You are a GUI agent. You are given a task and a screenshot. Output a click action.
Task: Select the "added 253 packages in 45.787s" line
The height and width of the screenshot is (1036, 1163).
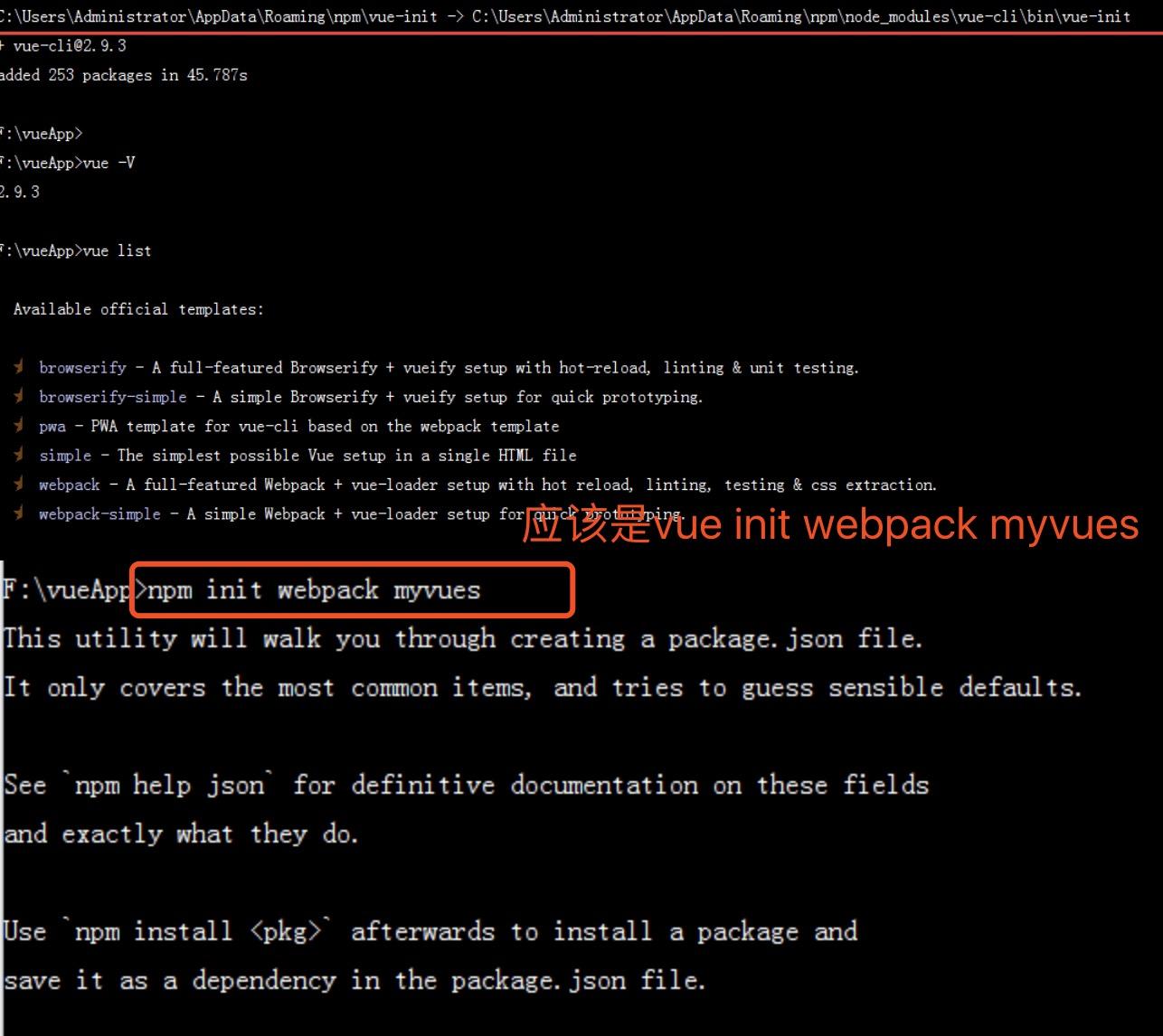click(124, 75)
